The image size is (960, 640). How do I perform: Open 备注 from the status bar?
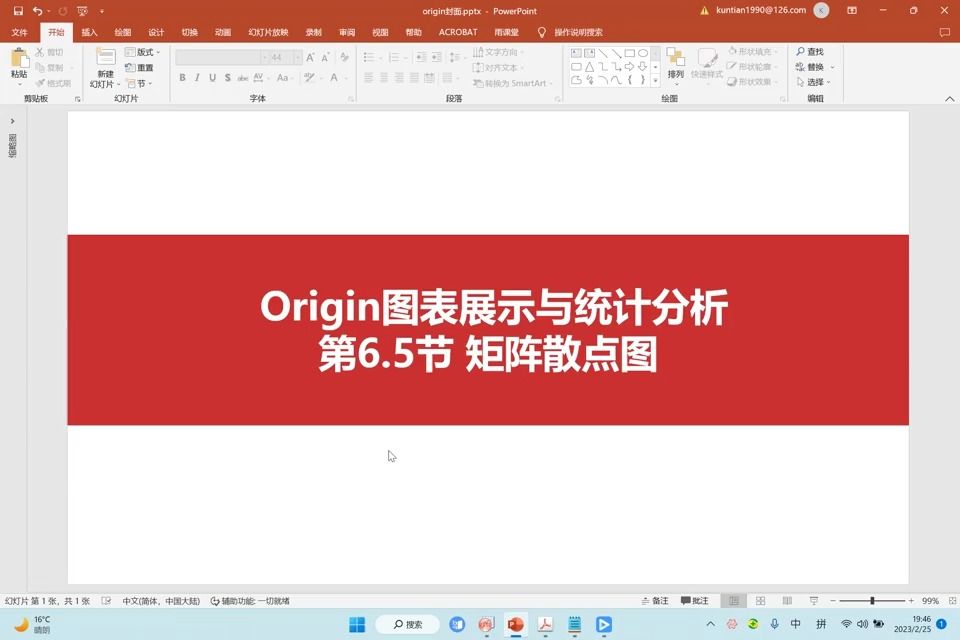[655, 600]
